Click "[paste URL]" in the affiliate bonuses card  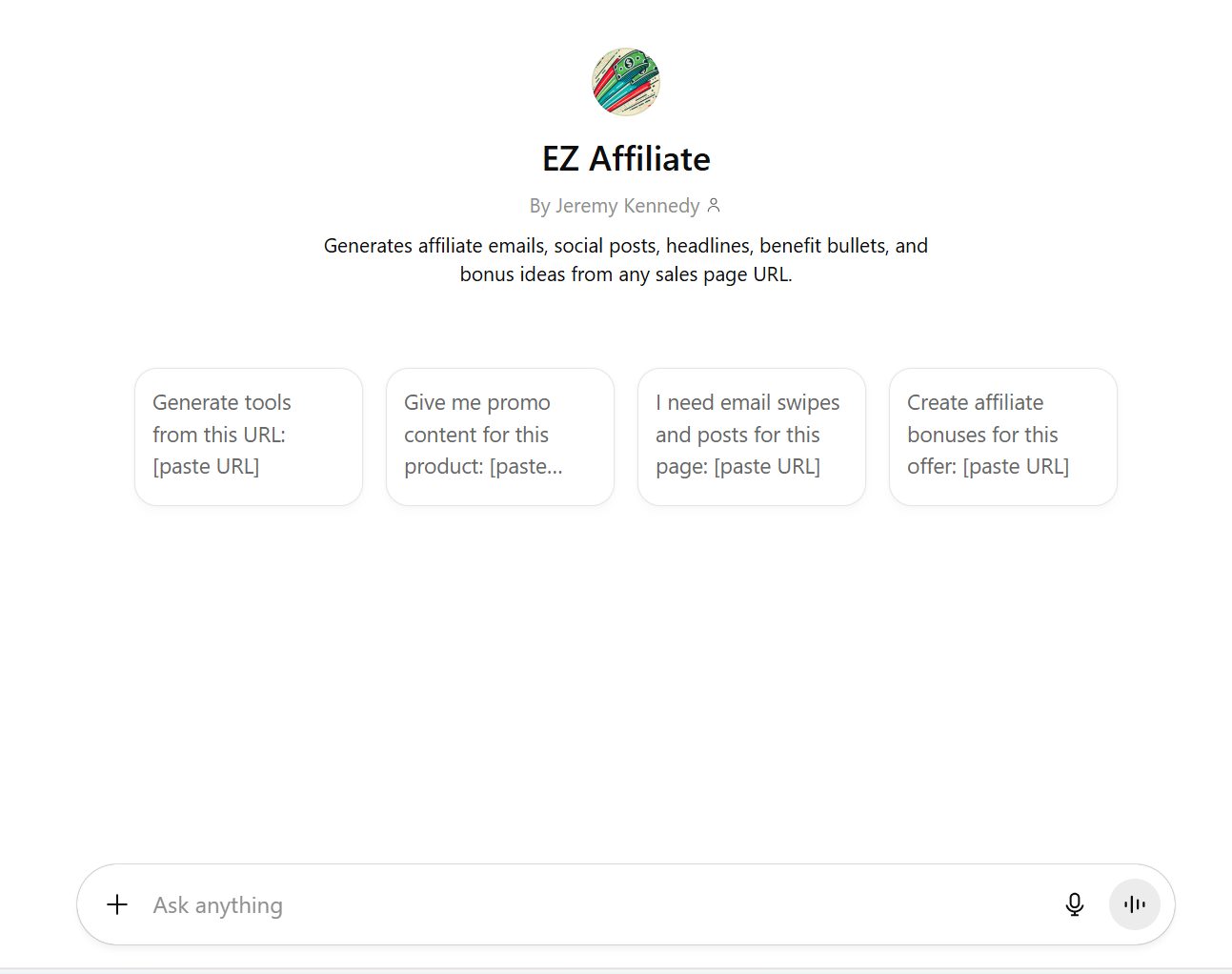(1016, 467)
